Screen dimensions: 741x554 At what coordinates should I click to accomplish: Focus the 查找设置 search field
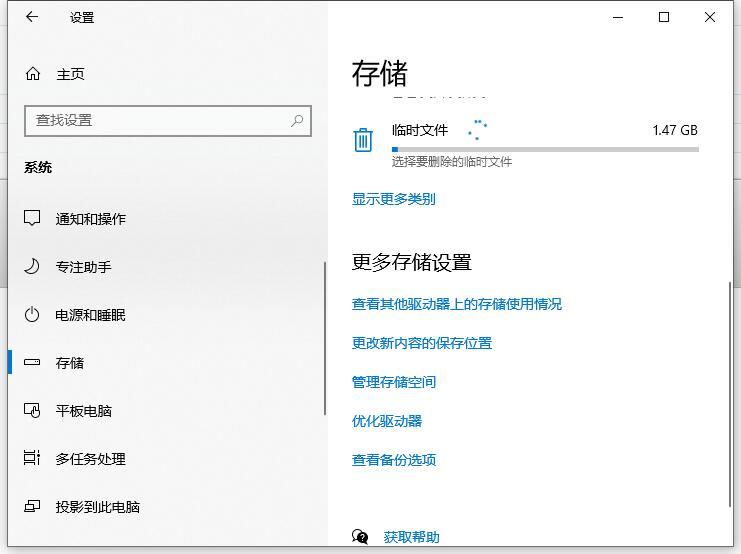[x=168, y=121]
